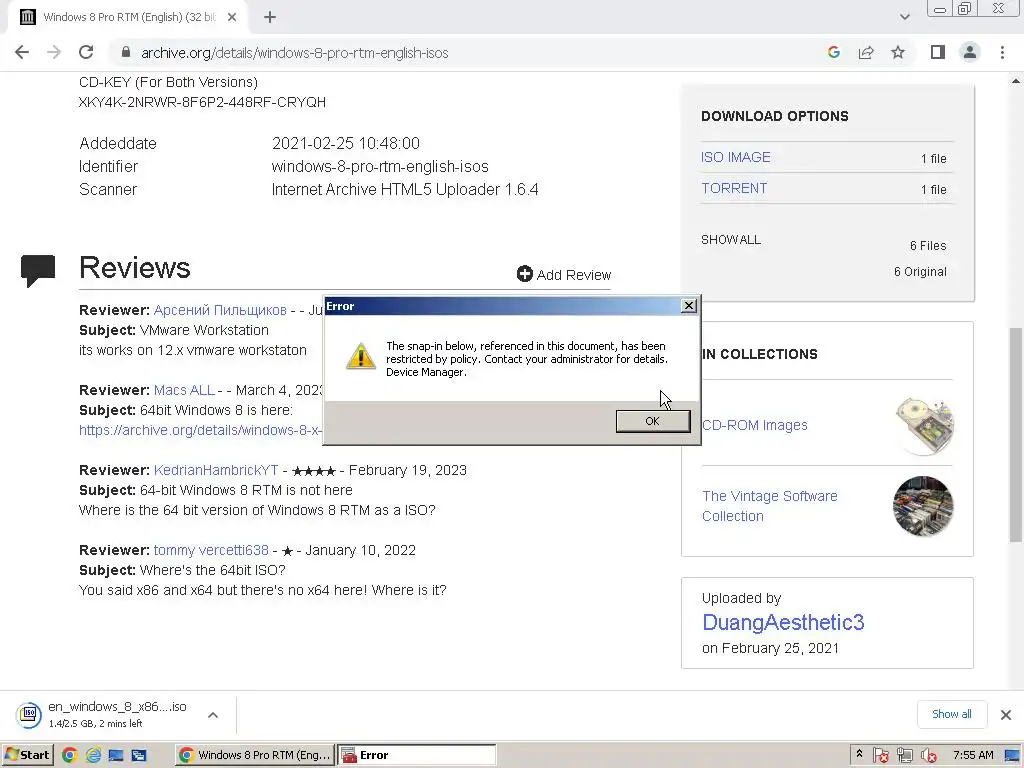This screenshot has height=768, width=1024.
Task: Click the scrollbar up arrow
Action: 1016,81
